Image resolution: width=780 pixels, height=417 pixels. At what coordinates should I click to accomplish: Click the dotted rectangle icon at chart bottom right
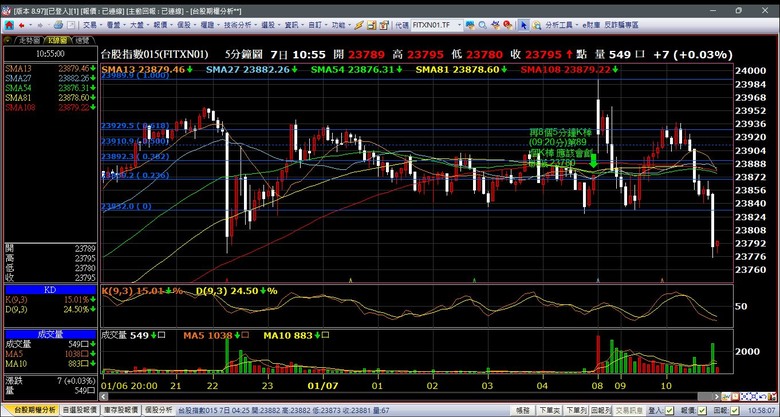744,396
